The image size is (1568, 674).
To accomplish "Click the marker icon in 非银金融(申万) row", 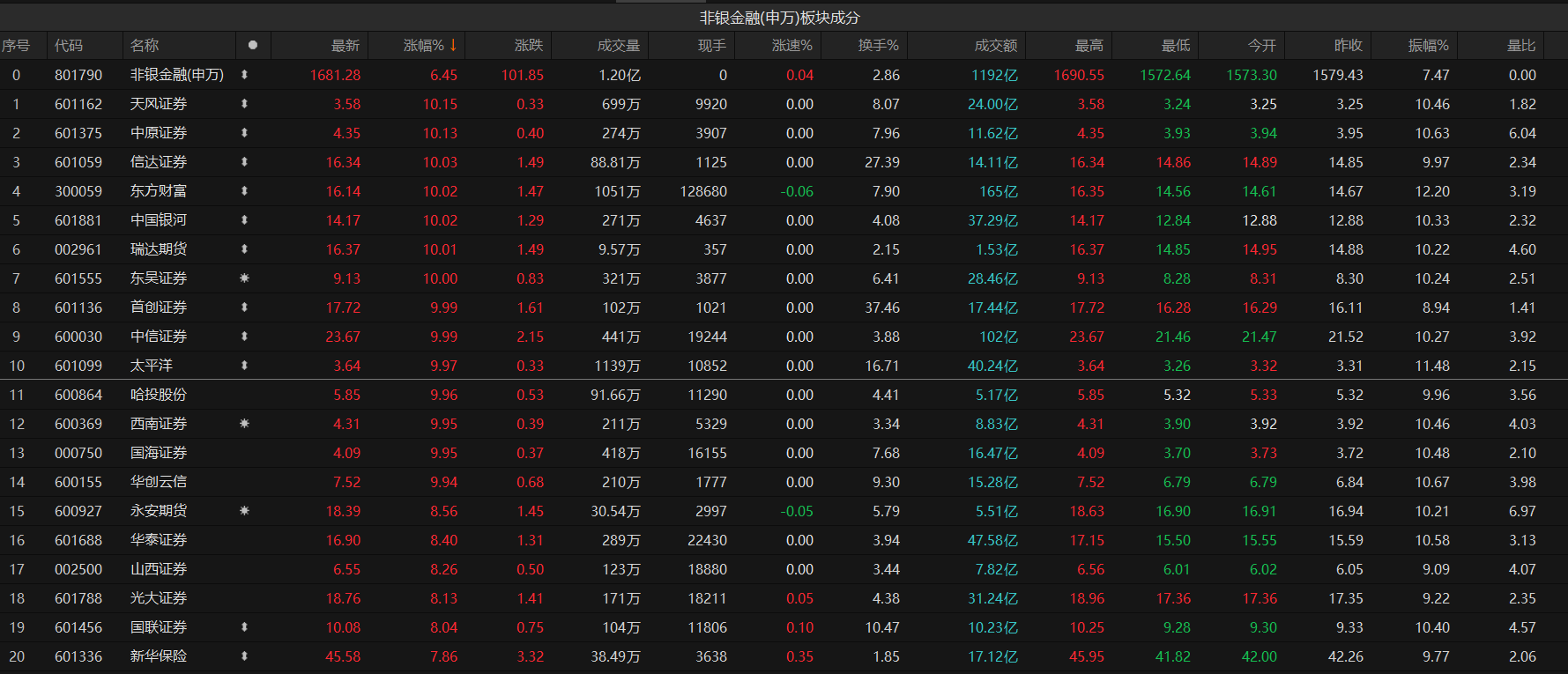I will (244, 75).
